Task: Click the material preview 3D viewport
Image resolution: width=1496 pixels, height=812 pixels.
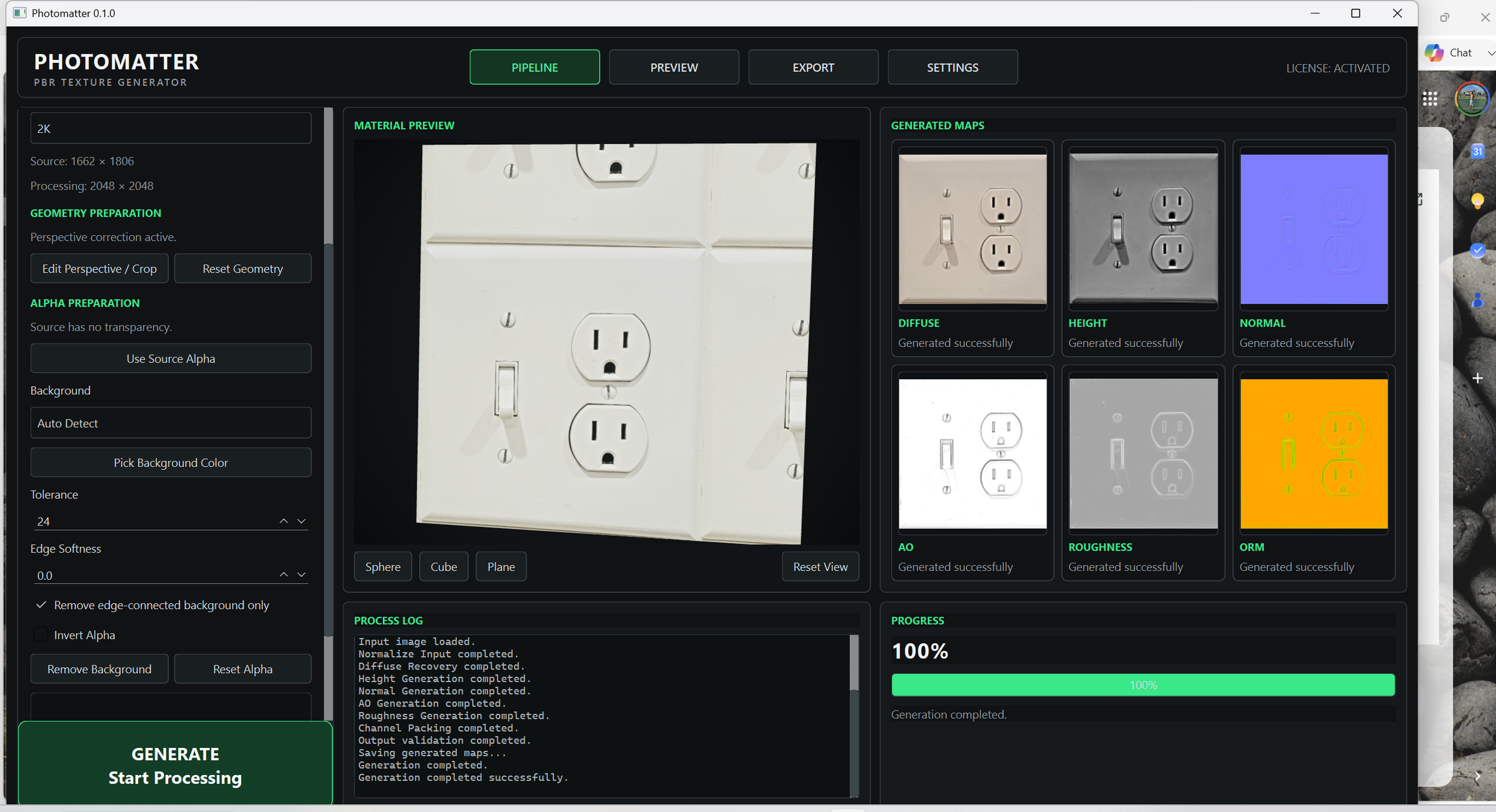Action: (x=606, y=342)
